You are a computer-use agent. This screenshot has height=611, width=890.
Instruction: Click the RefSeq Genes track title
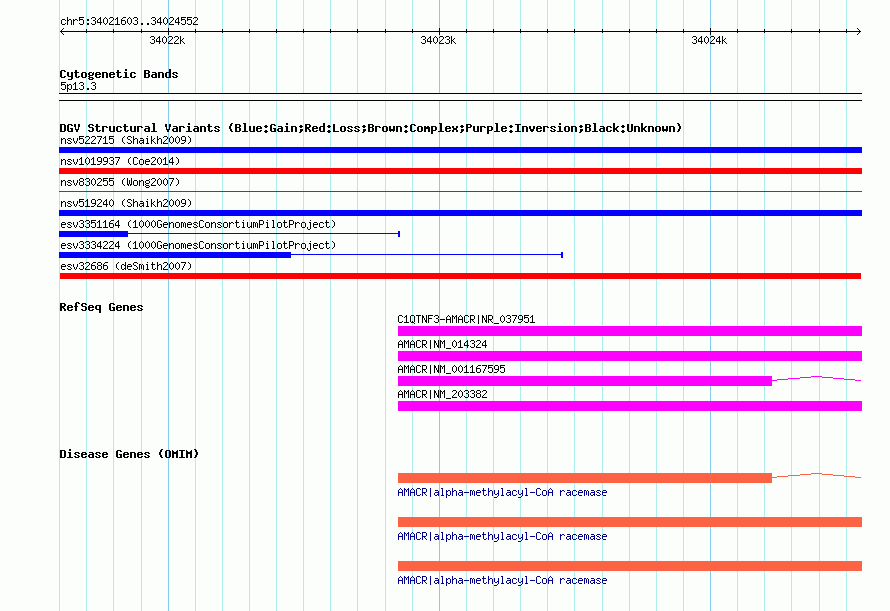tap(102, 307)
